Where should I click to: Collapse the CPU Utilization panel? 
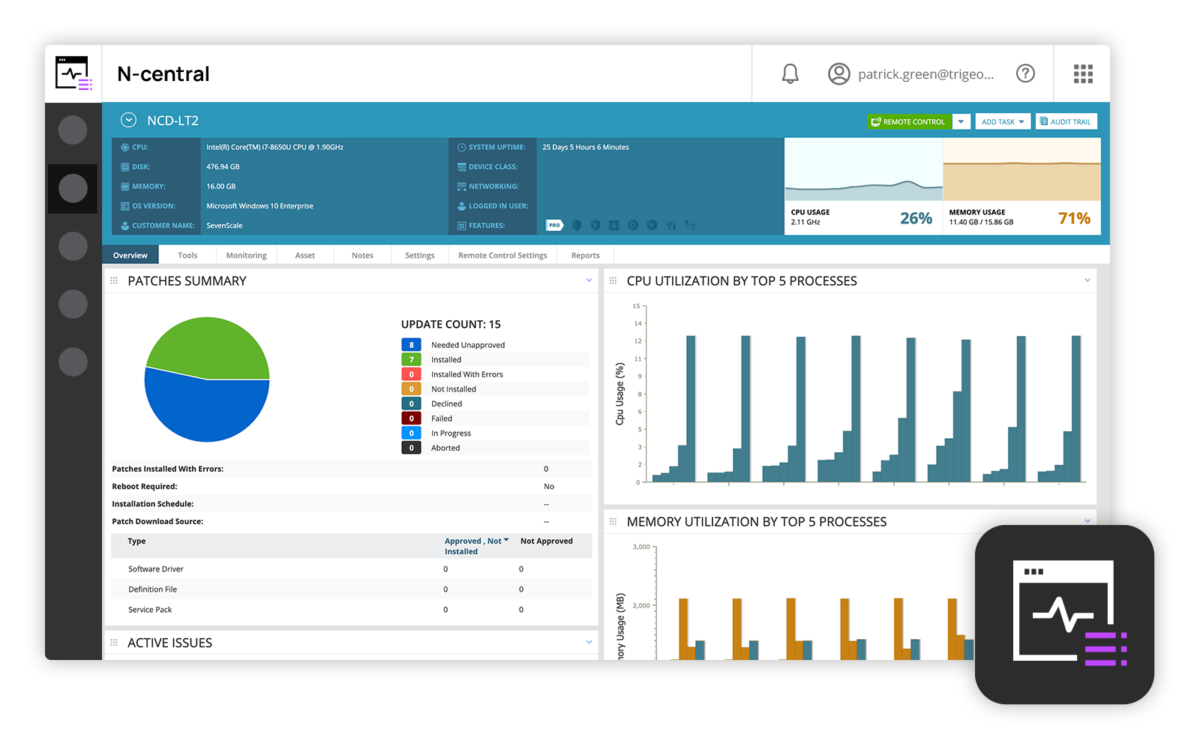1087,281
